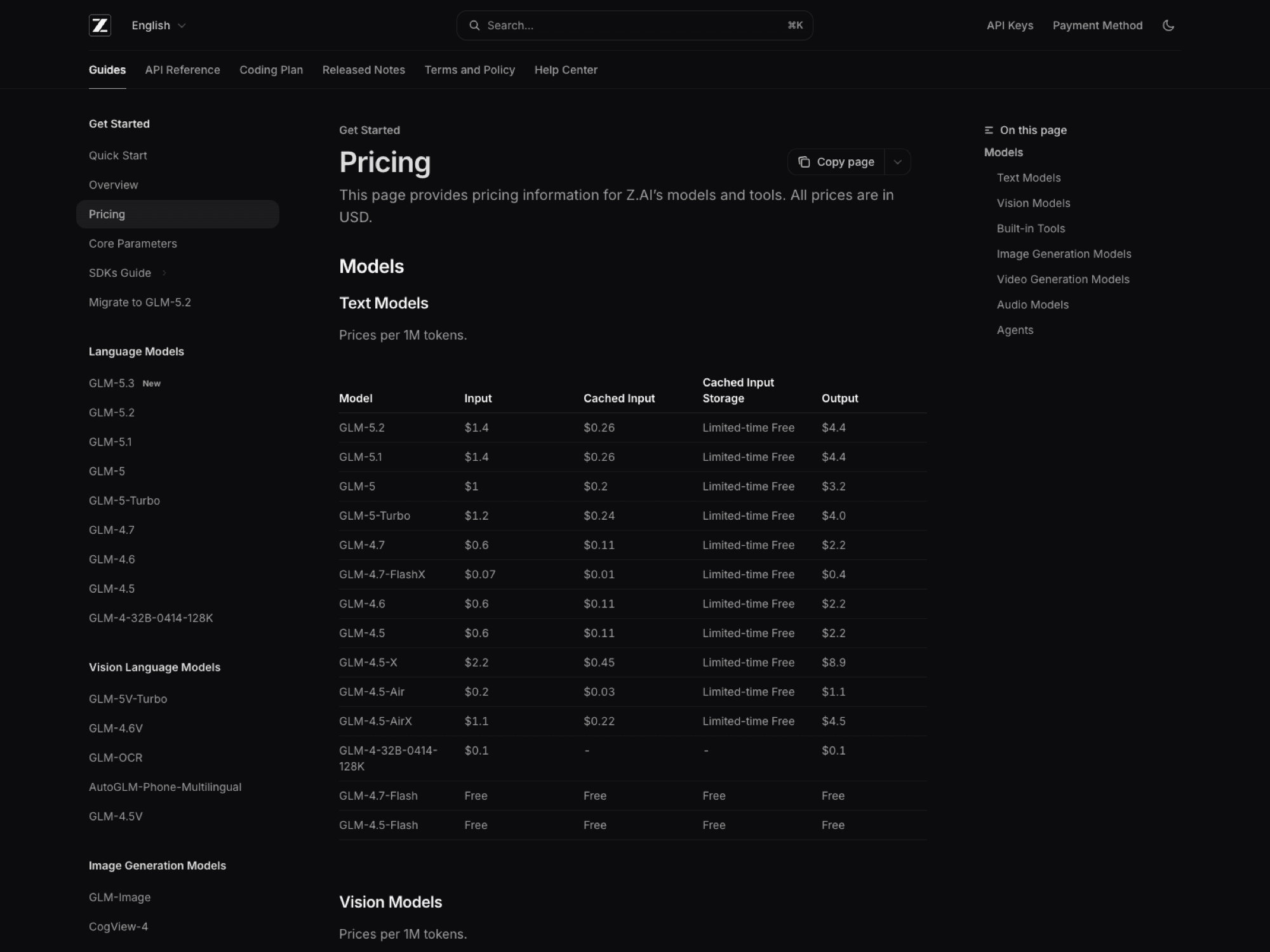Click the copy icon in Copy page
The image size is (1270, 952).
pyautogui.click(x=804, y=162)
